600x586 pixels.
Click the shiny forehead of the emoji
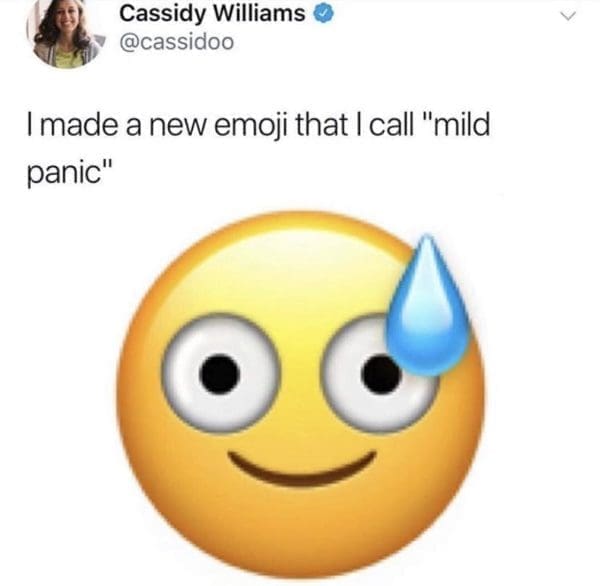(x=298, y=268)
